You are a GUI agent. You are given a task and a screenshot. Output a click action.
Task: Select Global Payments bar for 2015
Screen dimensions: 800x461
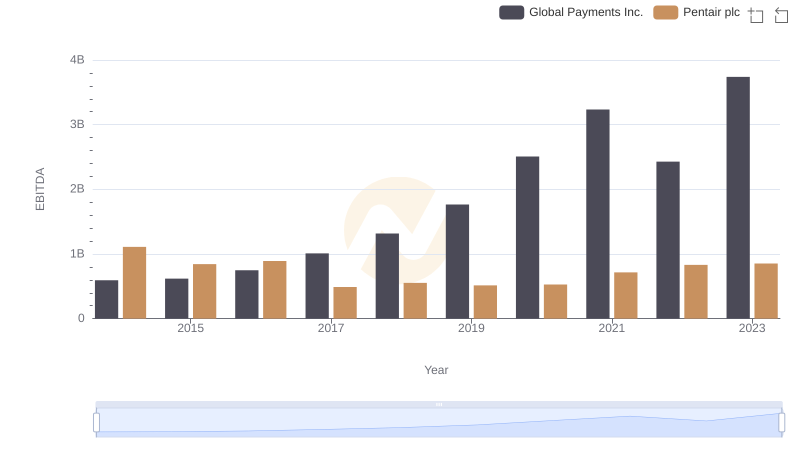[x=177, y=299]
